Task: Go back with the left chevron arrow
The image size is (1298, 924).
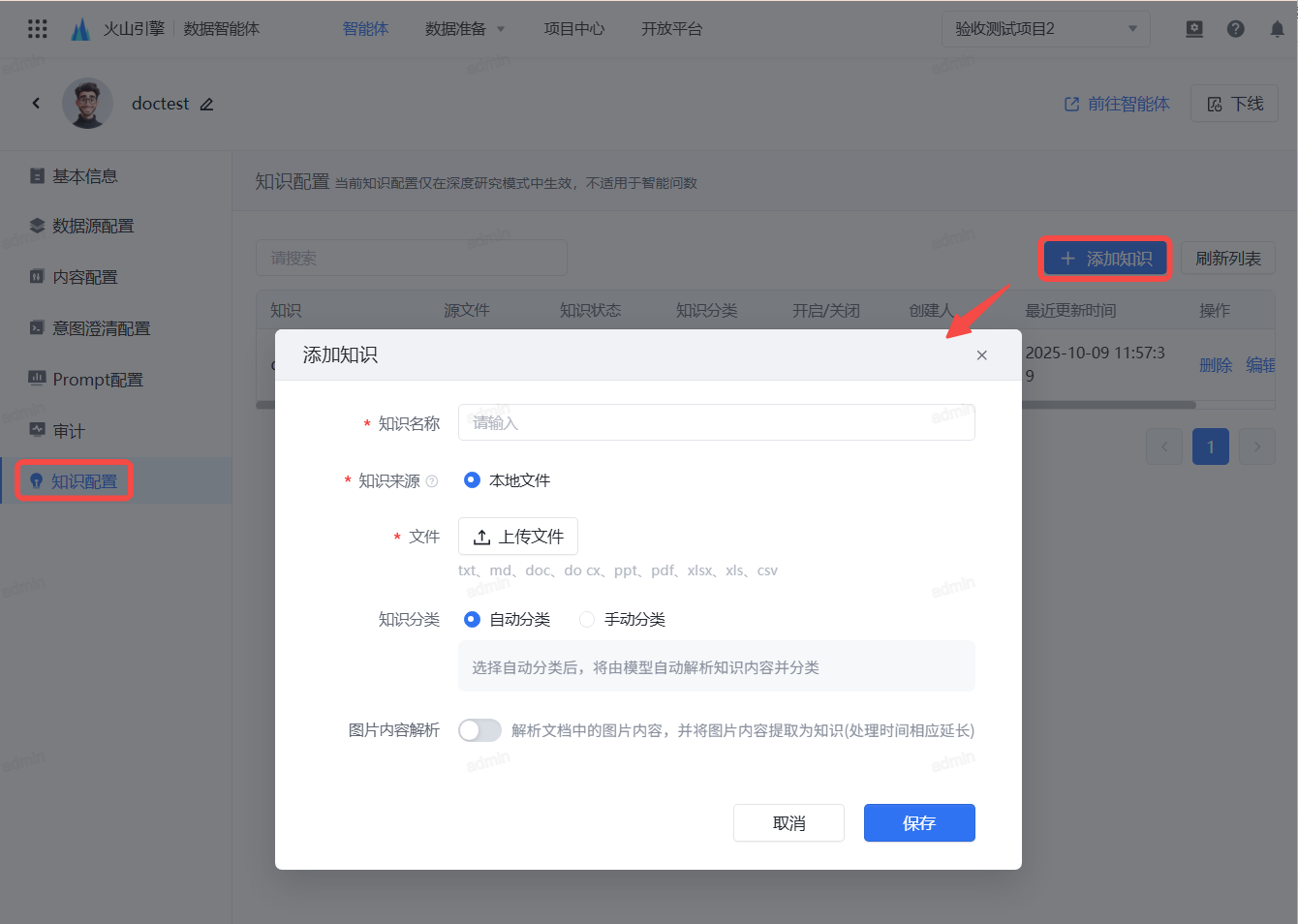Action: click(x=36, y=104)
